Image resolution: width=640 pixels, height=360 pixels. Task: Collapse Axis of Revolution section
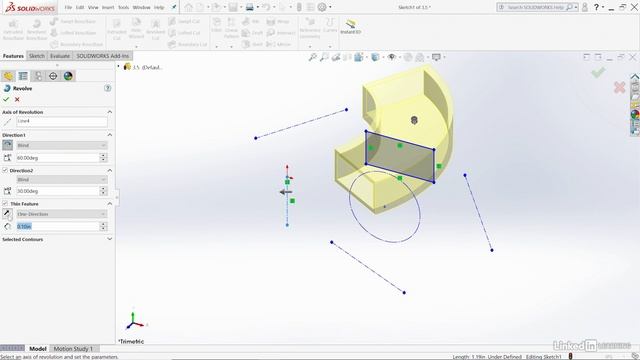point(109,112)
